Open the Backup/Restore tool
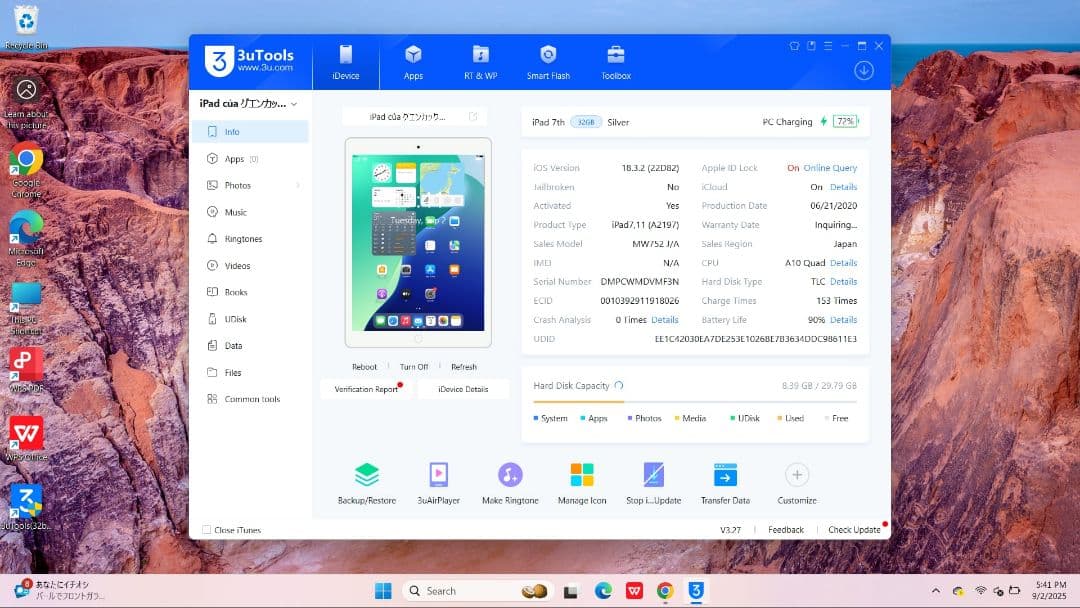This screenshot has width=1080, height=608. 367,482
